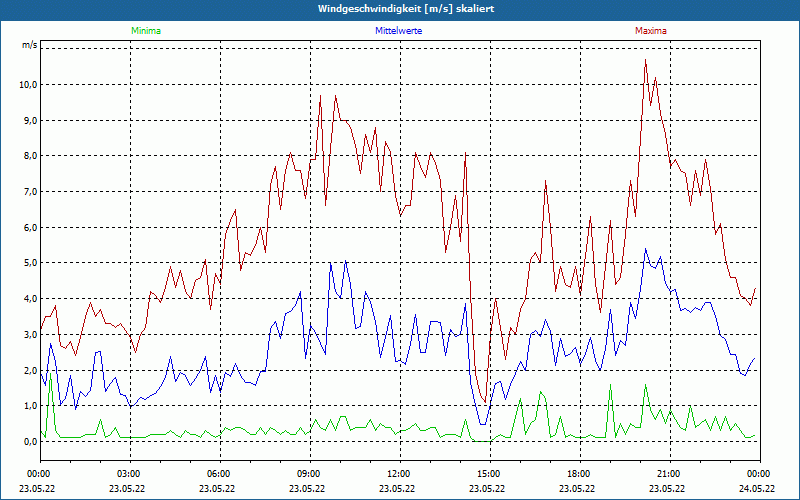Viewport: 800px width, 500px height.
Task: Click the '7,0' y-axis value
Action: tap(31, 192)
